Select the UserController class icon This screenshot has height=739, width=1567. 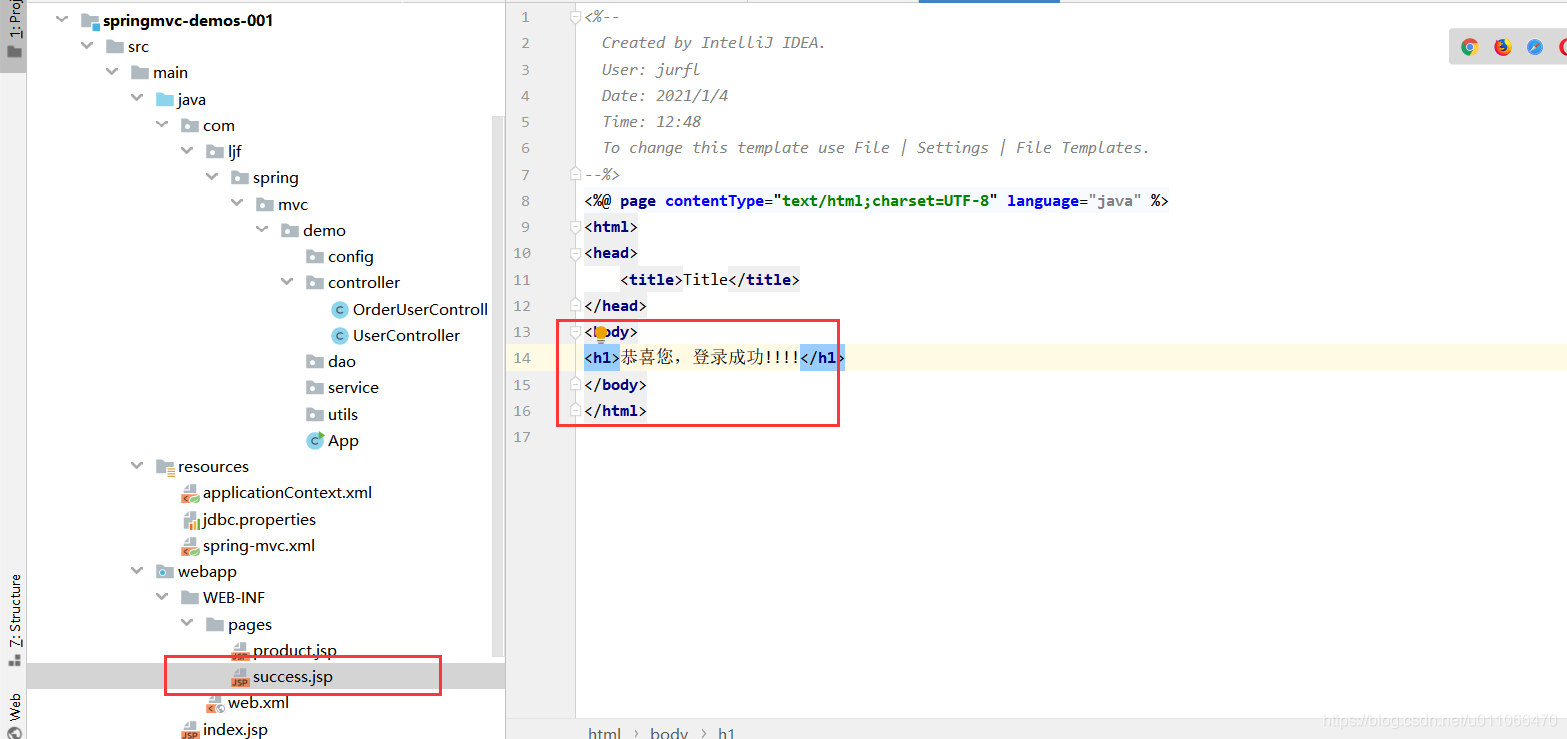pyautogui.click(x=340, y=335)
